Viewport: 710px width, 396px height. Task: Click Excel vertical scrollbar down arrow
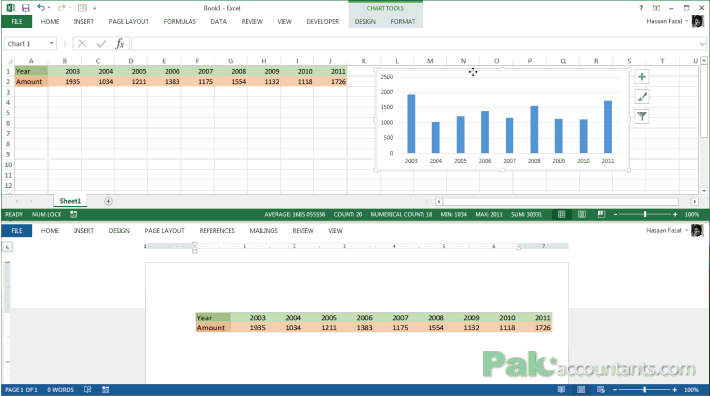click(x=703, y=191)
